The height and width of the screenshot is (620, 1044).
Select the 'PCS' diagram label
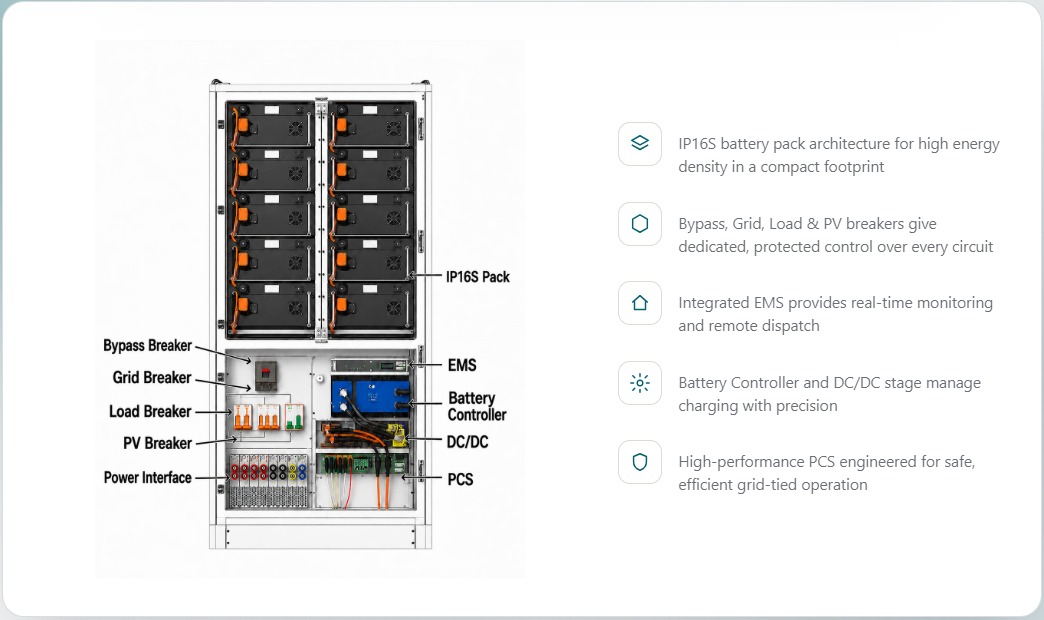click(x=460, y=479)
